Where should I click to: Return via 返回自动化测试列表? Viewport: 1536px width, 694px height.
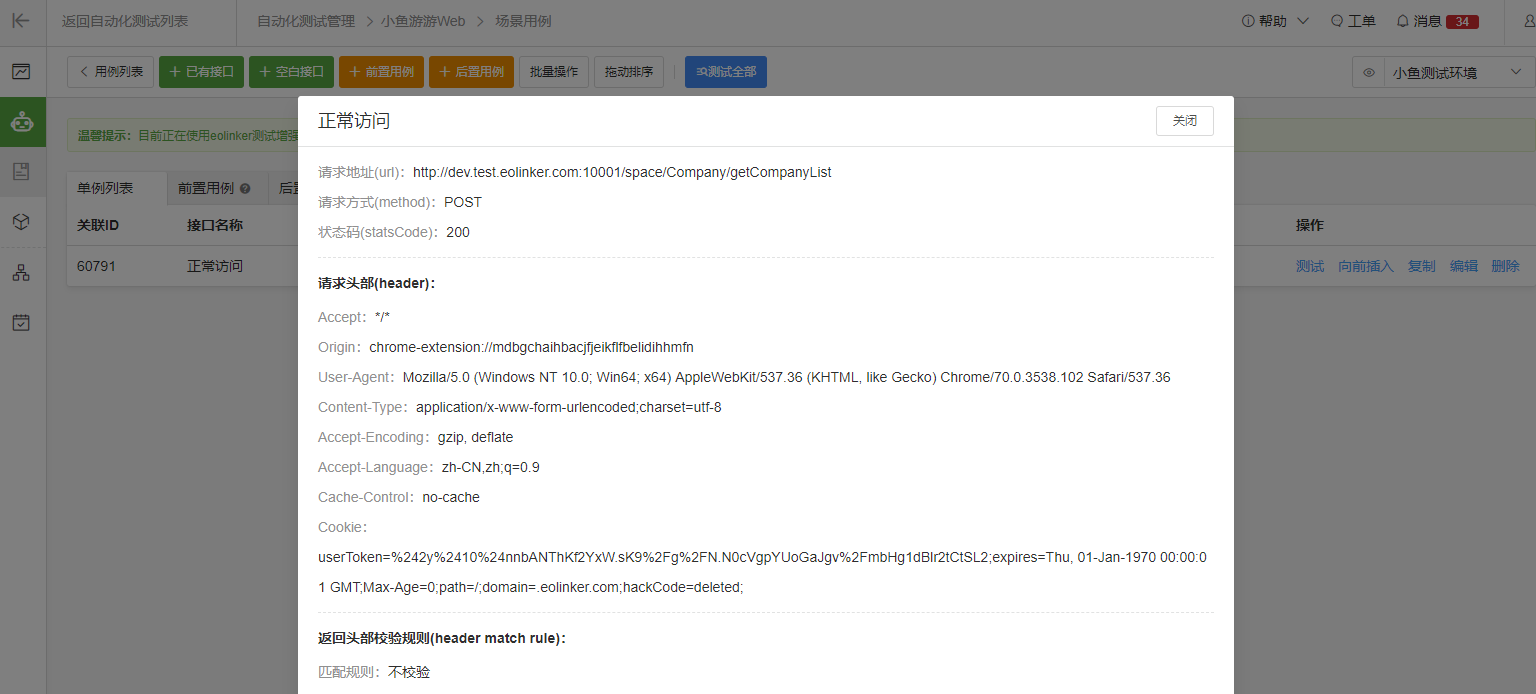point(125,21)
